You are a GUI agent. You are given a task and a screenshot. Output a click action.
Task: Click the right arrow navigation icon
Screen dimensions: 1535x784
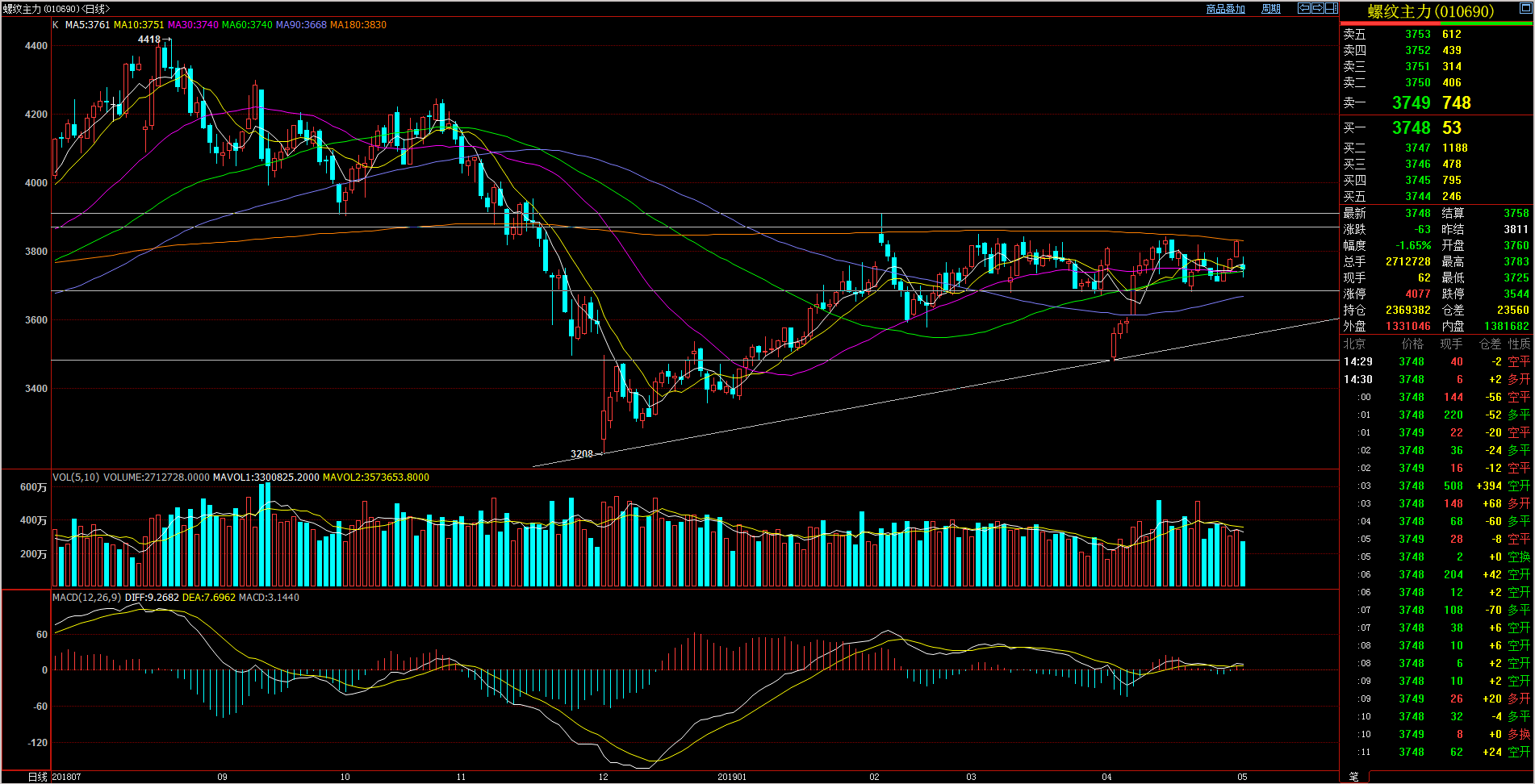coord(1317,8)
